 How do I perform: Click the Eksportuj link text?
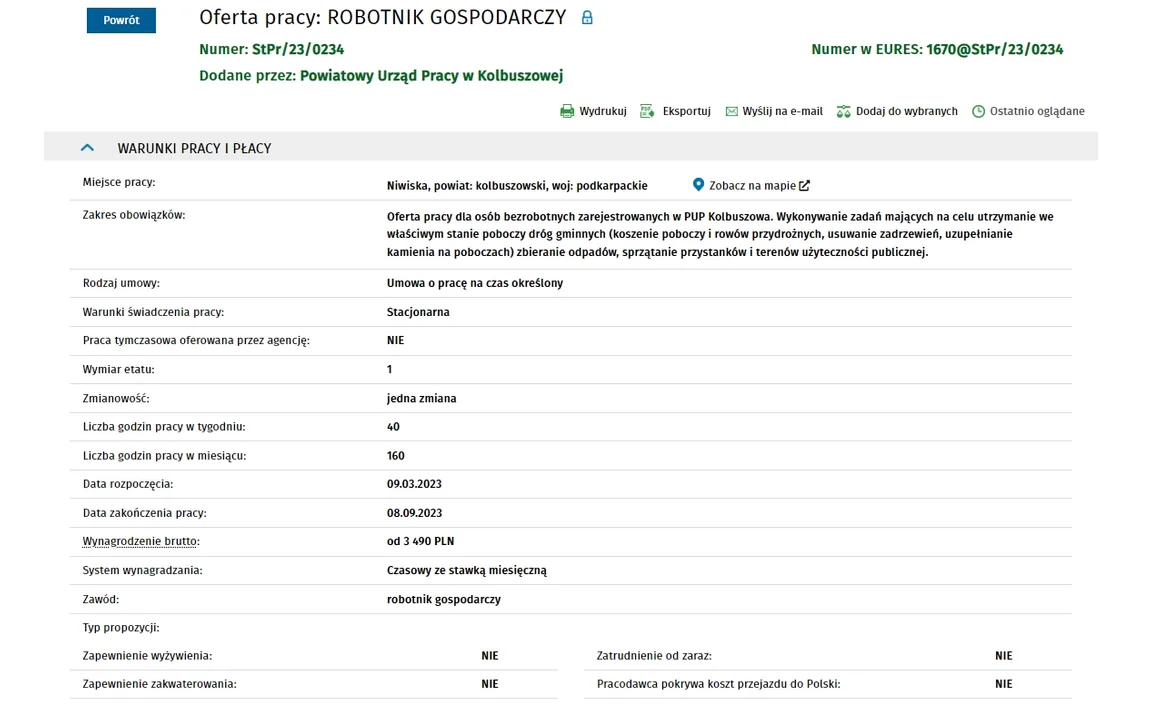(687, 111)
